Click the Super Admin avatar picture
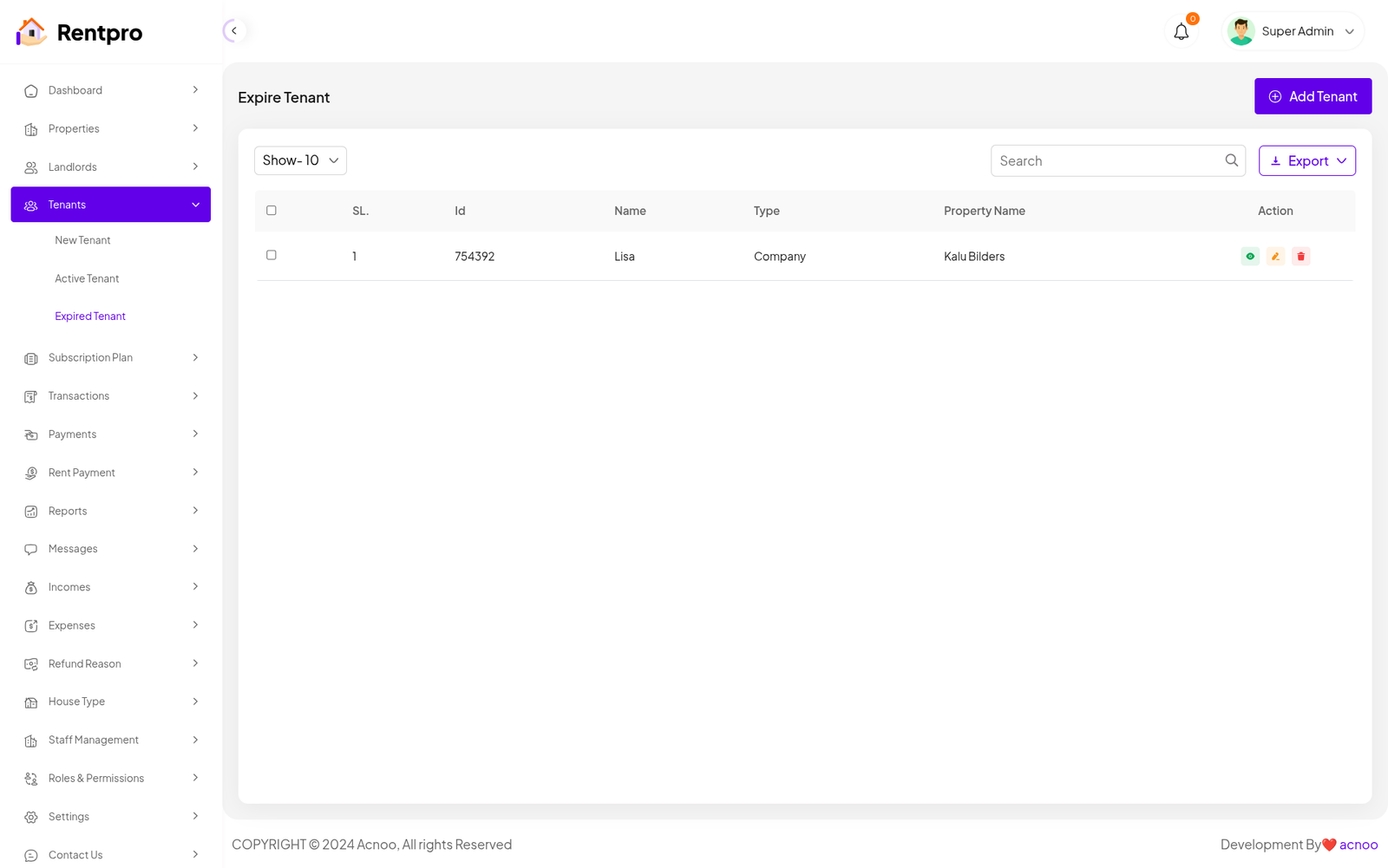The image size is (1388, 868). [1241, 31]
